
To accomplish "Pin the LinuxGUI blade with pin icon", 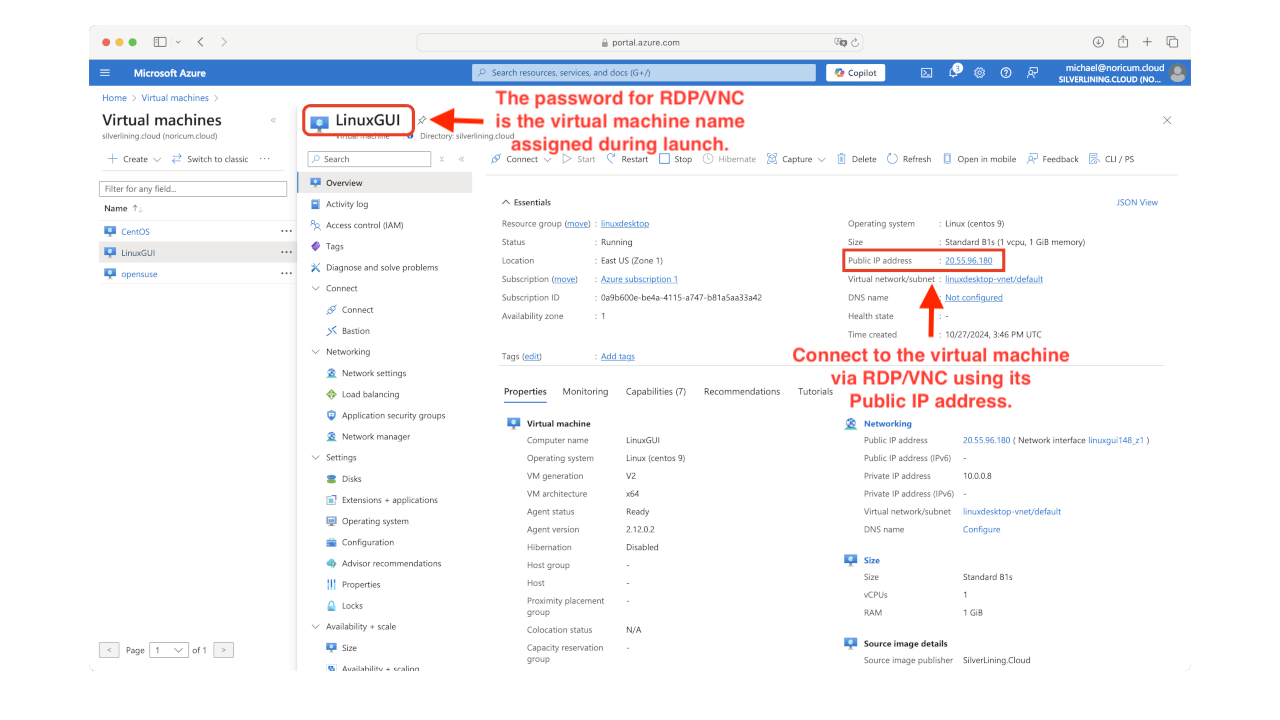I will (422, 120).
